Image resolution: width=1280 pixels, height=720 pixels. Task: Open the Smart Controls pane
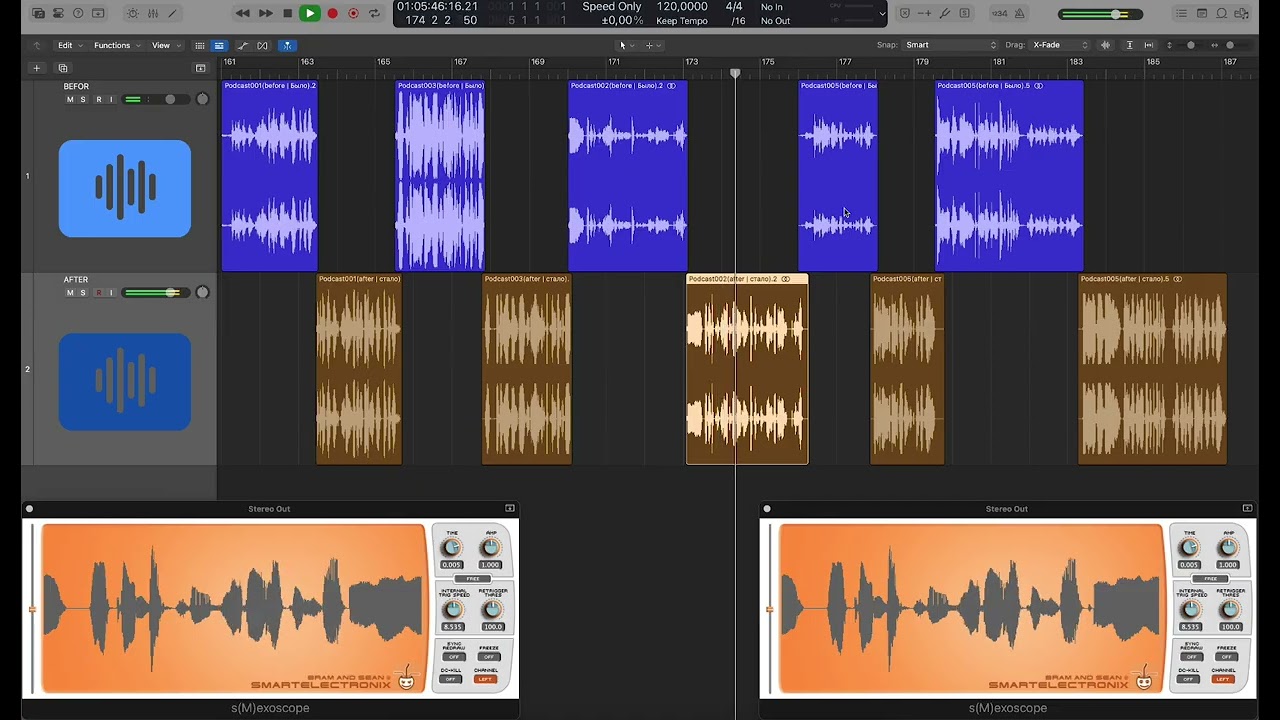click(133, 14)
